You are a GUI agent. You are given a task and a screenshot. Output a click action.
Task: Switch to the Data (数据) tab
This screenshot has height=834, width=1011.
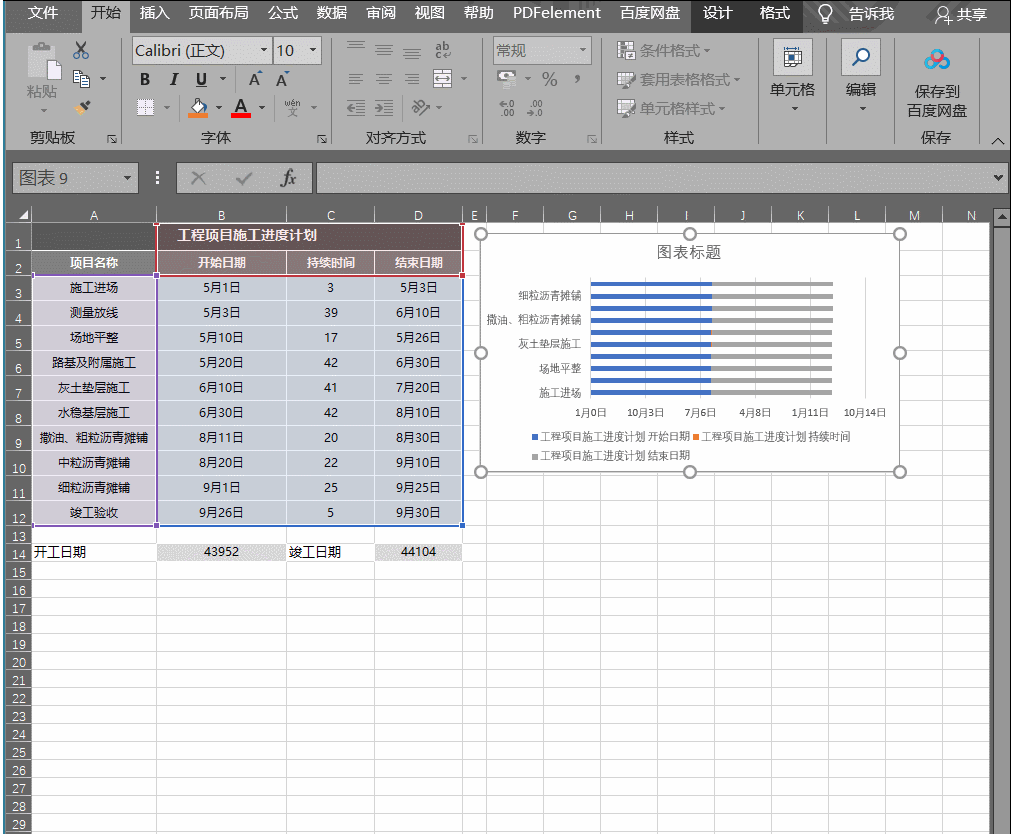pyautogui.click(x=332, y=13)
